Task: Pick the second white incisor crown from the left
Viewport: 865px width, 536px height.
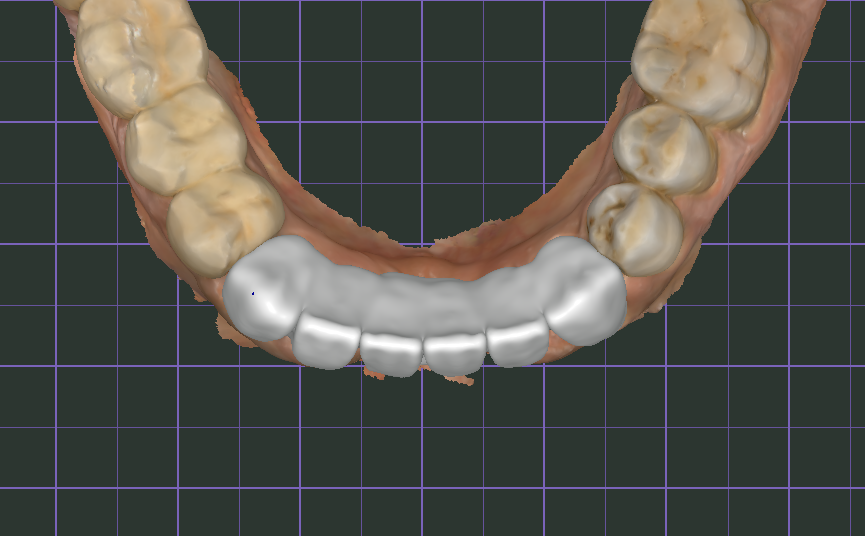Action: tap(391, 353)
